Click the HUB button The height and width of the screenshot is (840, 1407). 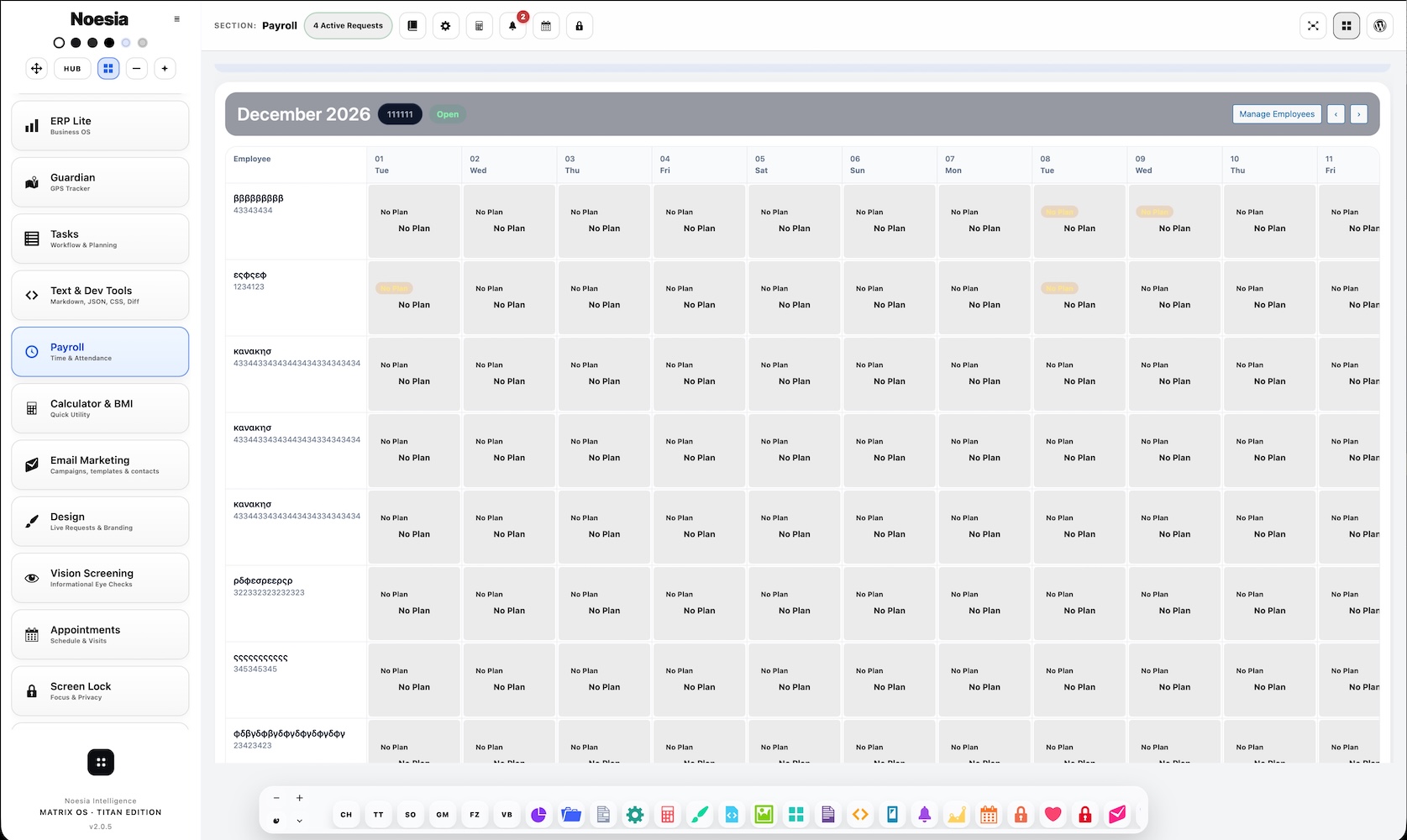(x=72, y=69)
